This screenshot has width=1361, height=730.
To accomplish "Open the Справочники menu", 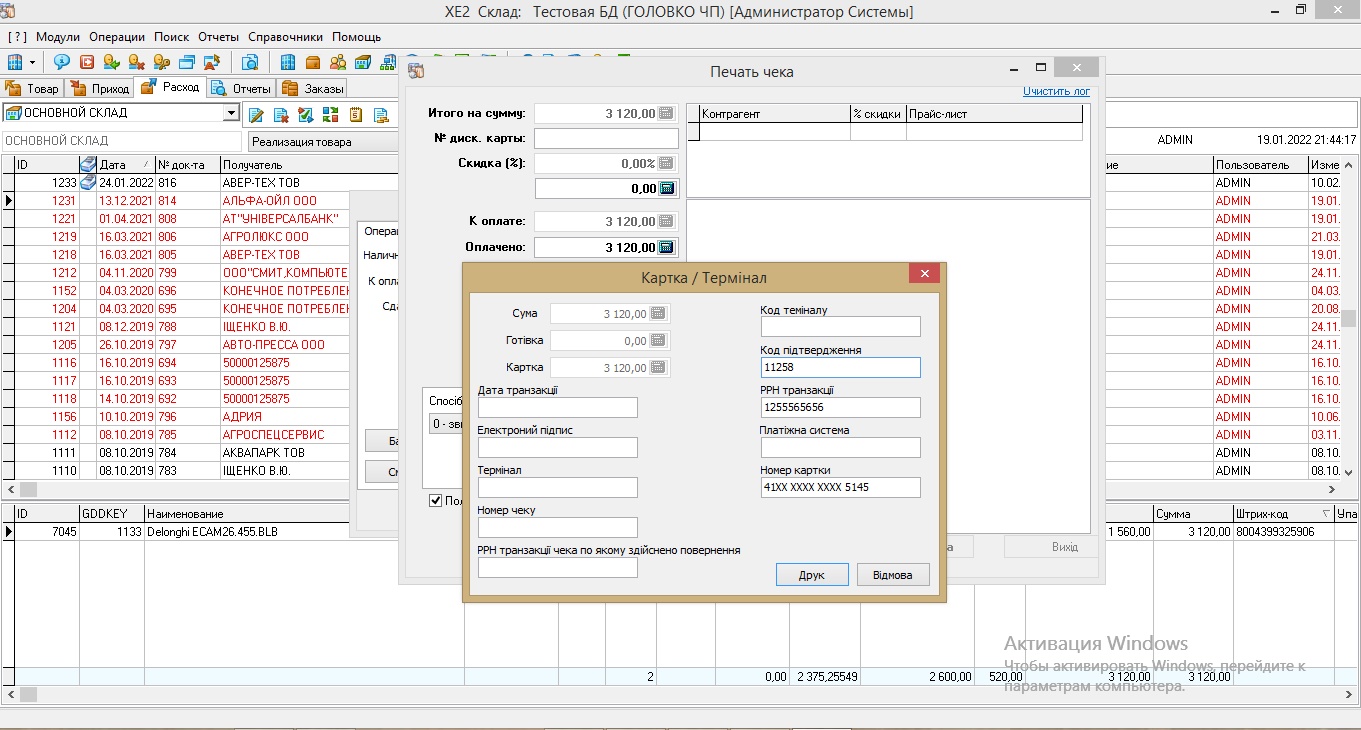I will click(286, 37).
